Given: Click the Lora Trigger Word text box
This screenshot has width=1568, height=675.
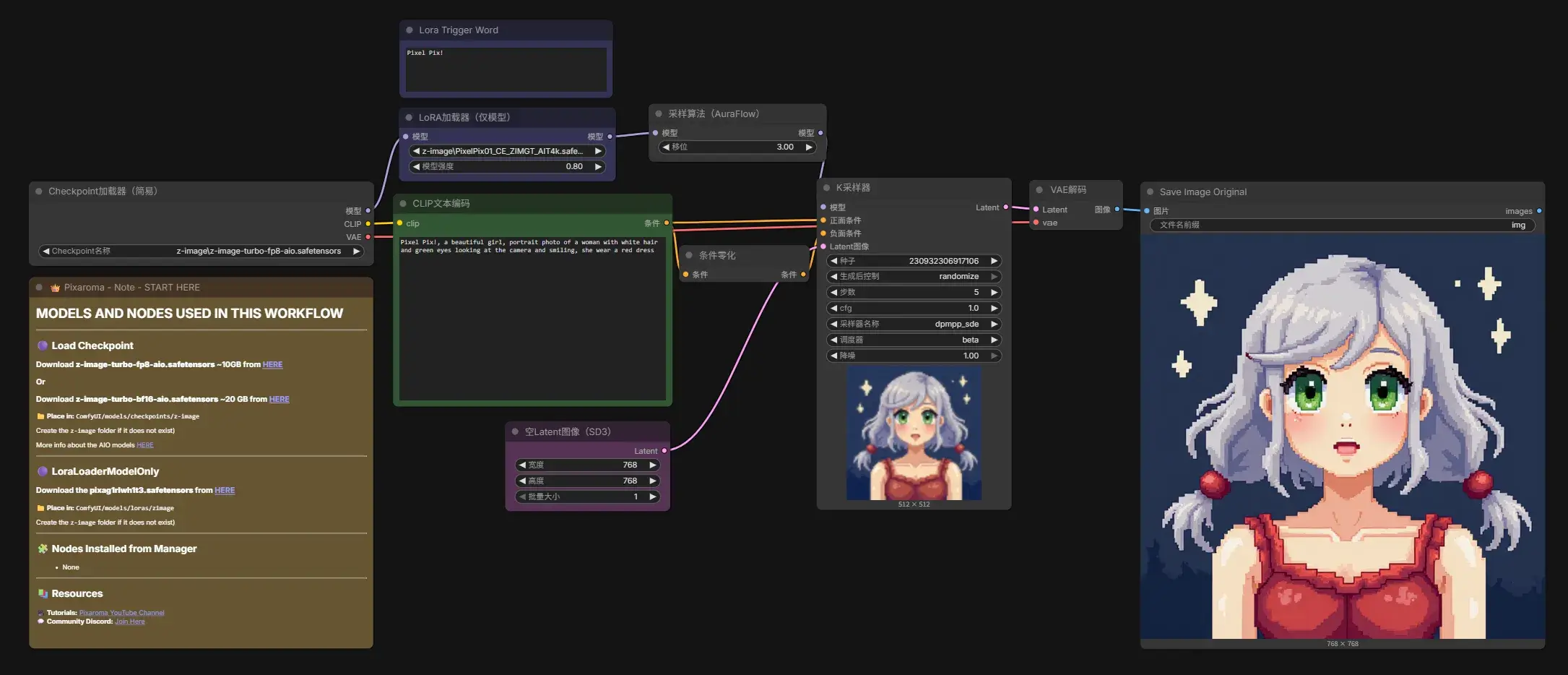Looking at the screenshot, I should click(x=506, y=69).
